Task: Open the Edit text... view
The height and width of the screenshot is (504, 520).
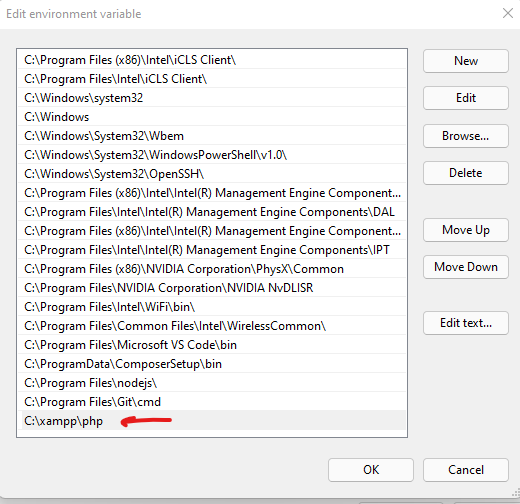Action: 466,323
